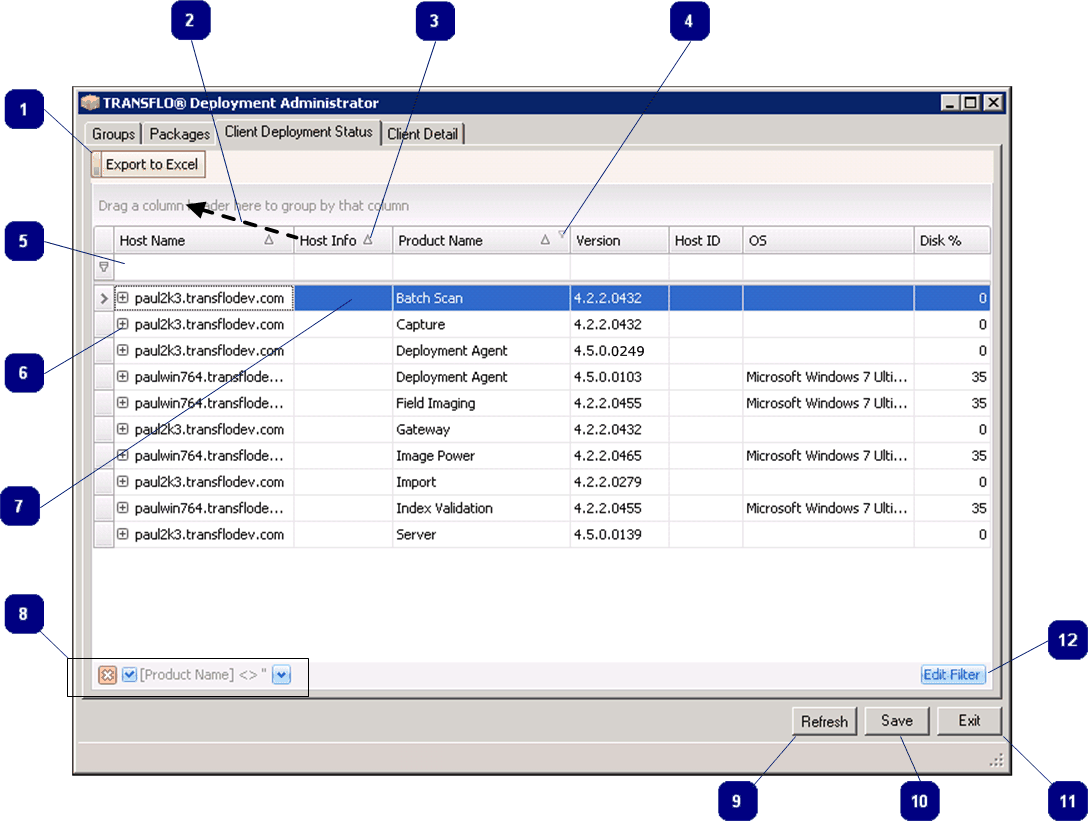Open the filter criteria dropdown in the filter bar
Image resolution: width=1088 pixels, height=821 pixels.
pyautogui.click(x=281, y=674)
